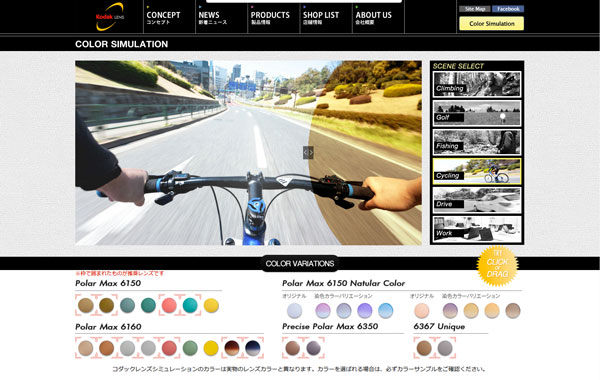This screenshot has width=600, height=380.
Task: Choose the bright turquoise swatch in Polar Max 6150
Action: (190, 305)
